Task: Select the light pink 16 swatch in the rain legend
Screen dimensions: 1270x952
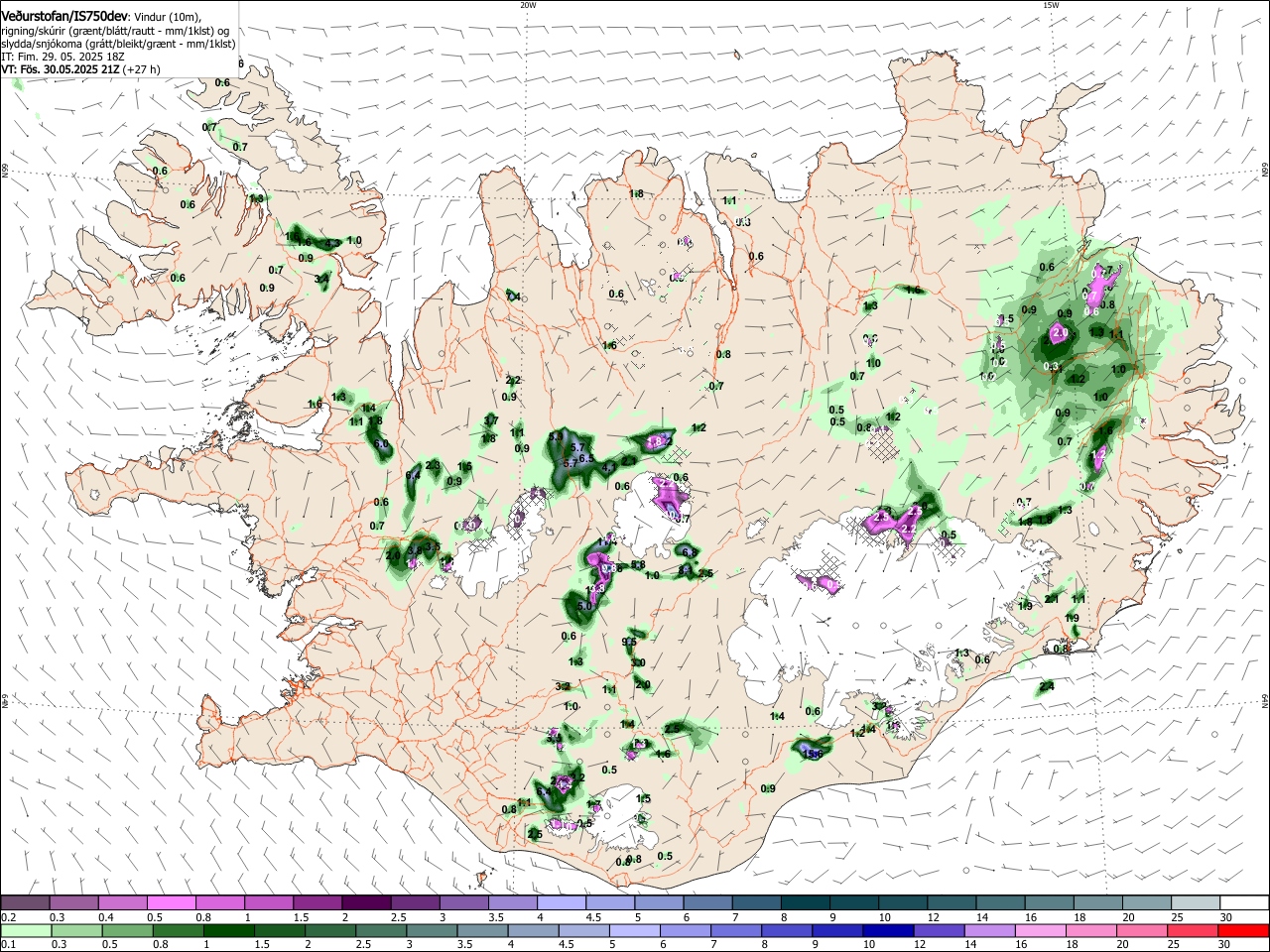Action: (x=1040, y=931)
